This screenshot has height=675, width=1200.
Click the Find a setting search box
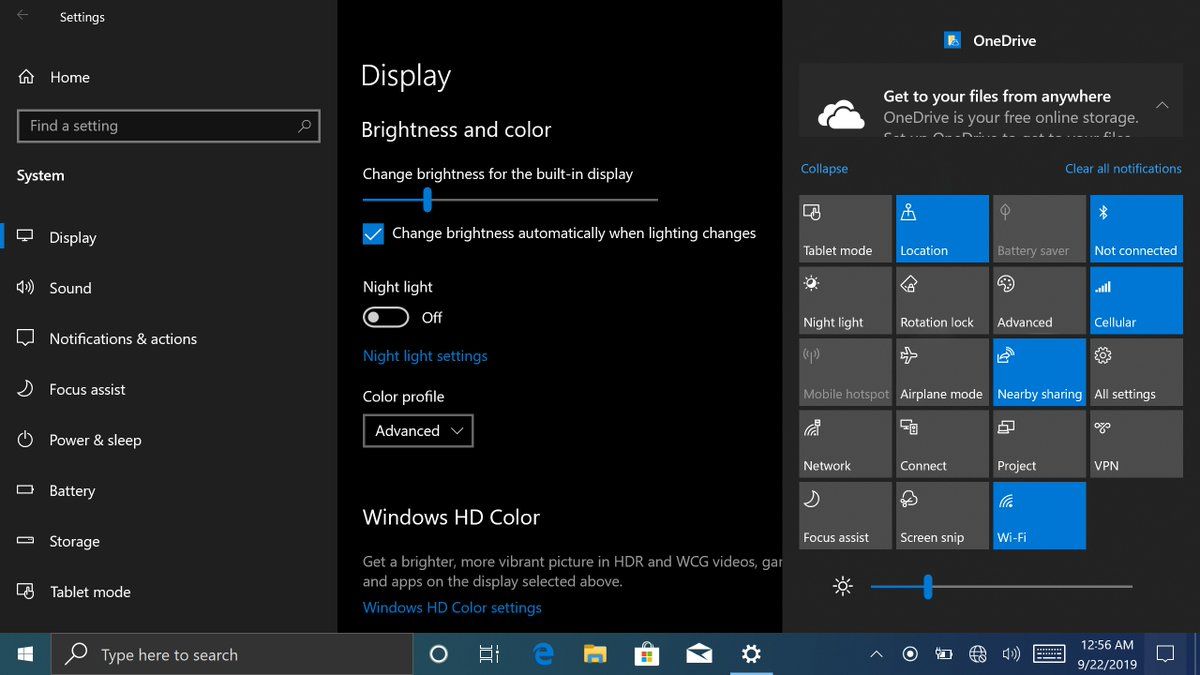(x=169, y=126)
